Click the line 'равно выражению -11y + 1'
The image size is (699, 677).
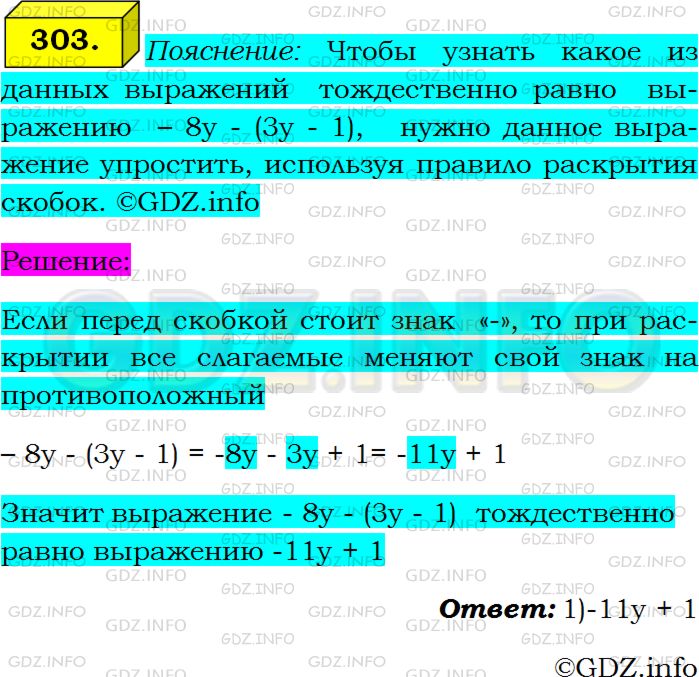click(x=192, y=551)
